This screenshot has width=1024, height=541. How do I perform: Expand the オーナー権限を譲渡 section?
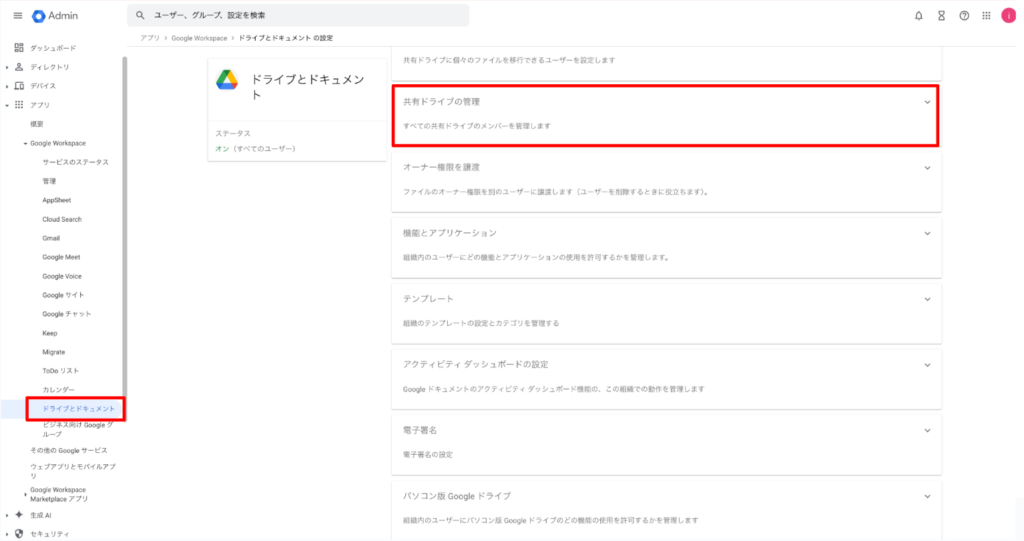(x=927, y=167)
